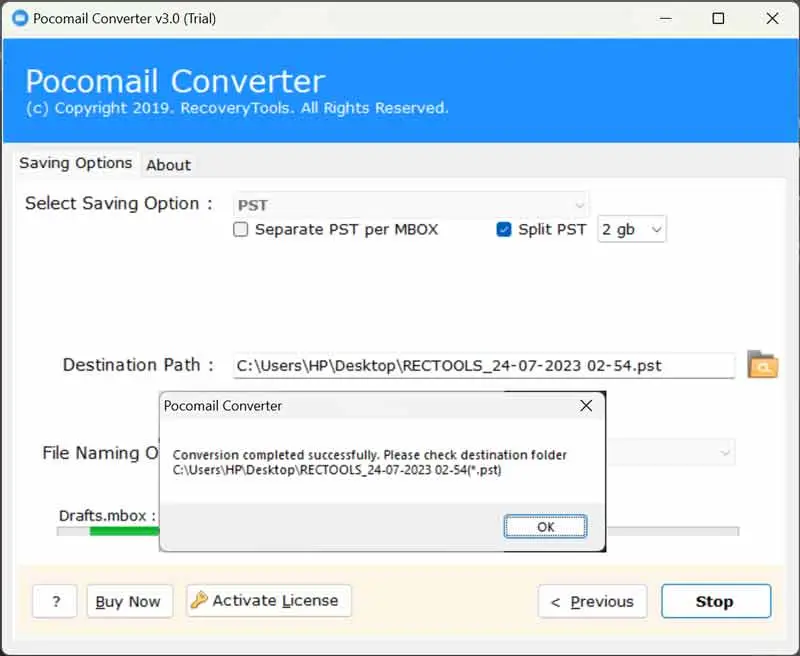Minimize the Pocomail Converter window
Image resolution: width=800 pixels, height=656 pixels.
[x=662, y=18]
